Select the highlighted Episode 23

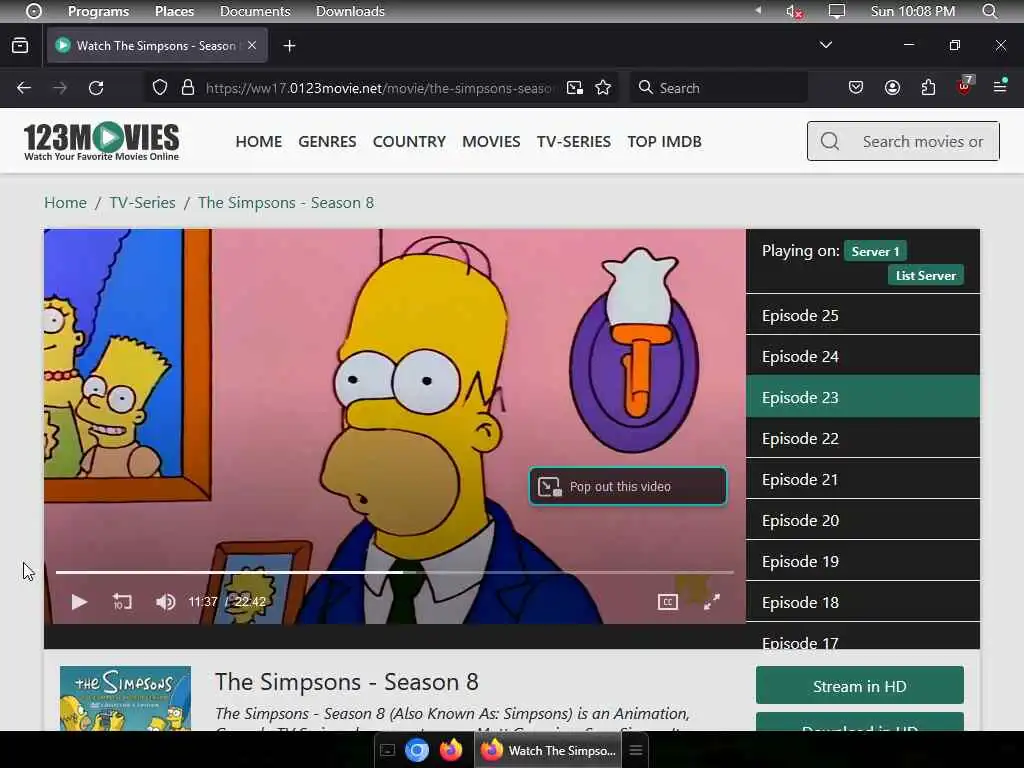(863, 397)
